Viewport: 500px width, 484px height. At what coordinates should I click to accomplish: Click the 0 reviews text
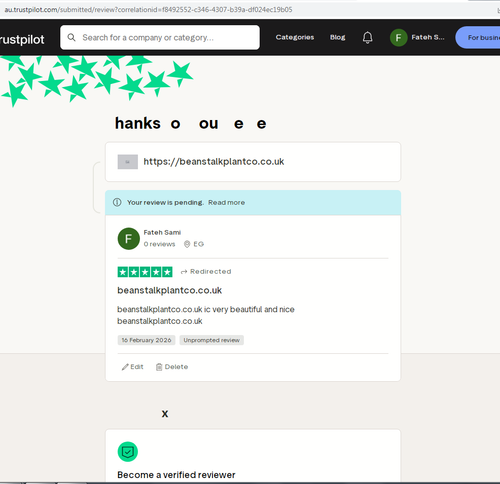[159, 244]
